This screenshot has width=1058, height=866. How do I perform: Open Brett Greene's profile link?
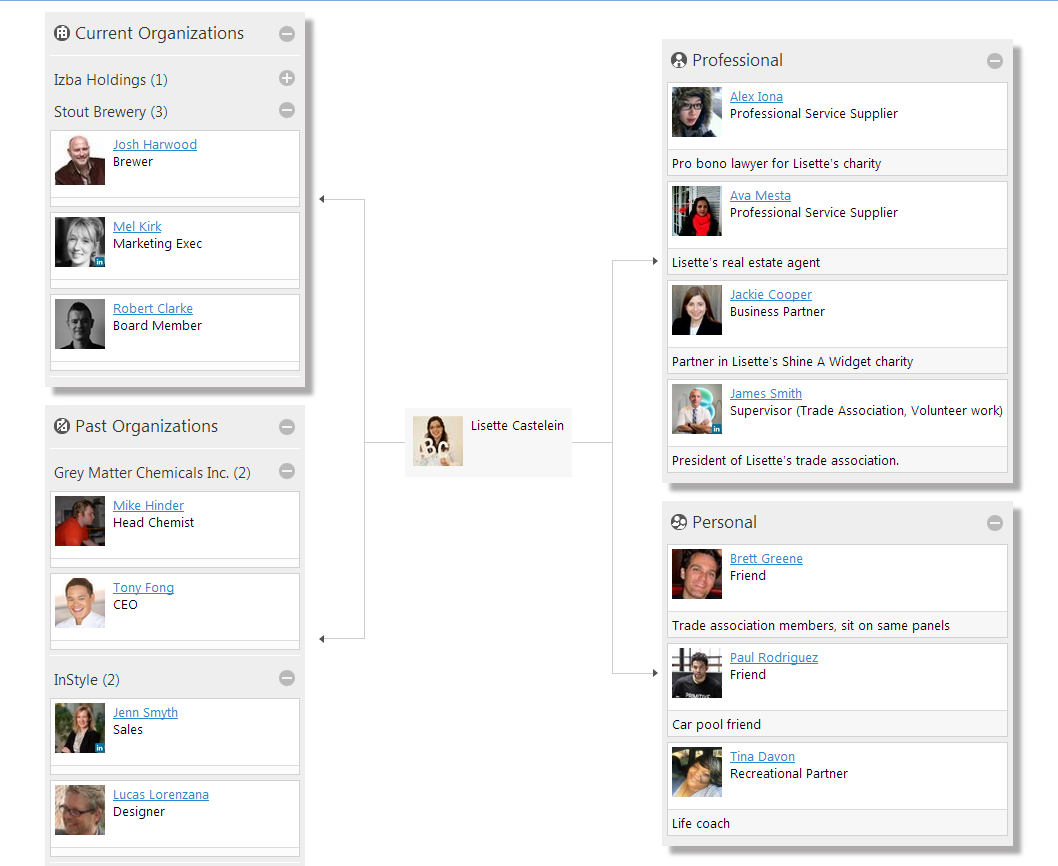tap(767, 559)
